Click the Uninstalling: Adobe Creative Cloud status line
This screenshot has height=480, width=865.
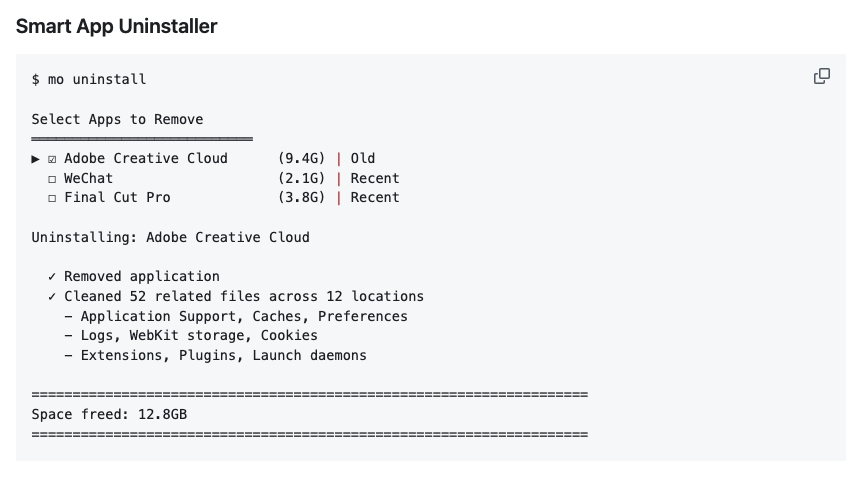pyautogui.click(x=170, y=237)
